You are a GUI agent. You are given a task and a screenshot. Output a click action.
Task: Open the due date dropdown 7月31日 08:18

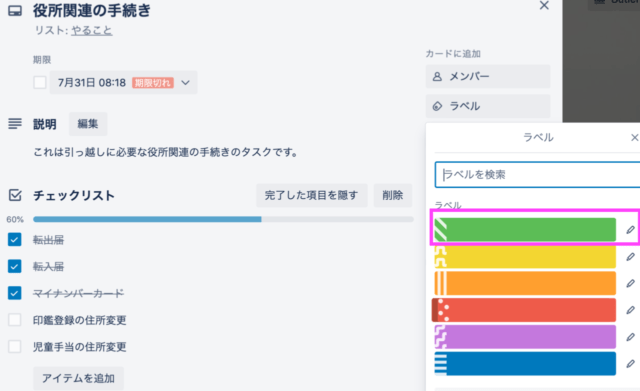pyautogui.click(x=123, y=82)
